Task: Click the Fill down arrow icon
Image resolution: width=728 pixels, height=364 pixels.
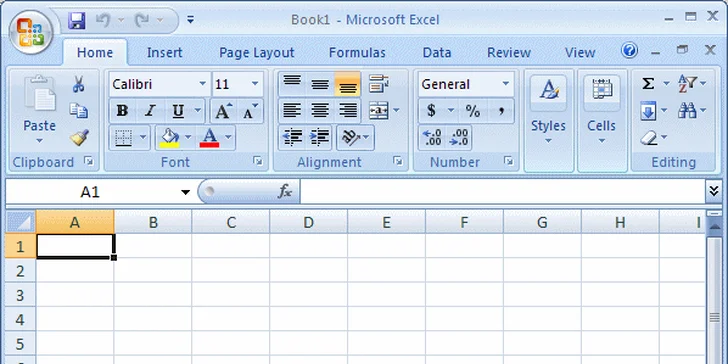Action: pyautogui.click(x=648, y=111)
